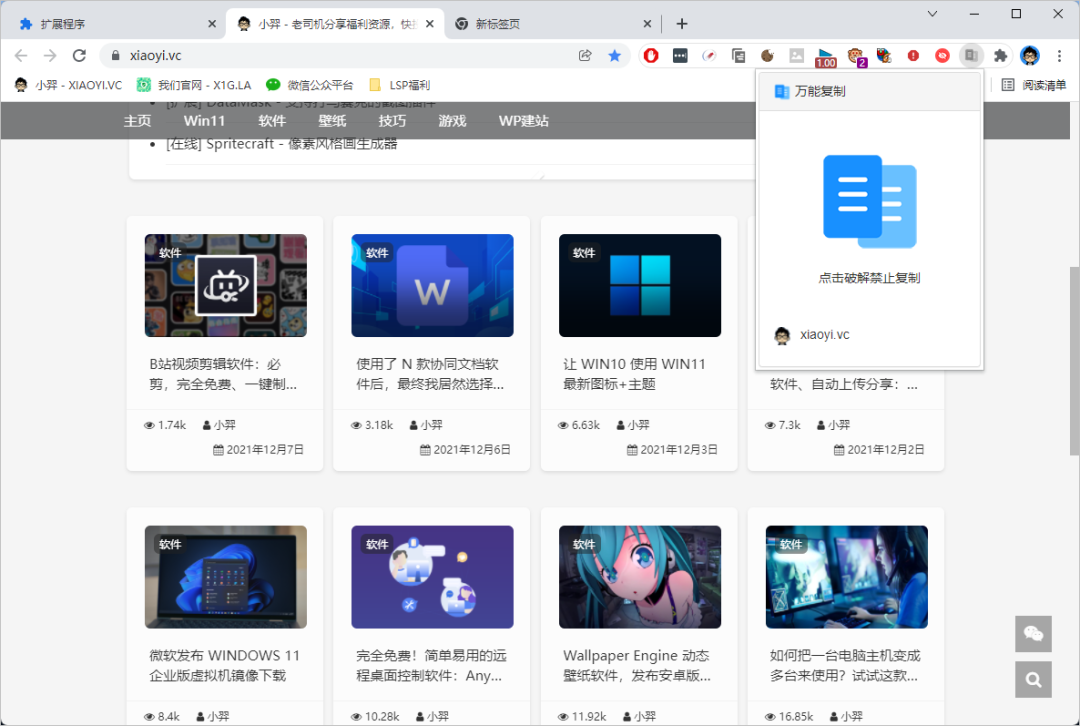
Task: Click the page's vertical scrollbar thumb
Action: click(1074, 360)
